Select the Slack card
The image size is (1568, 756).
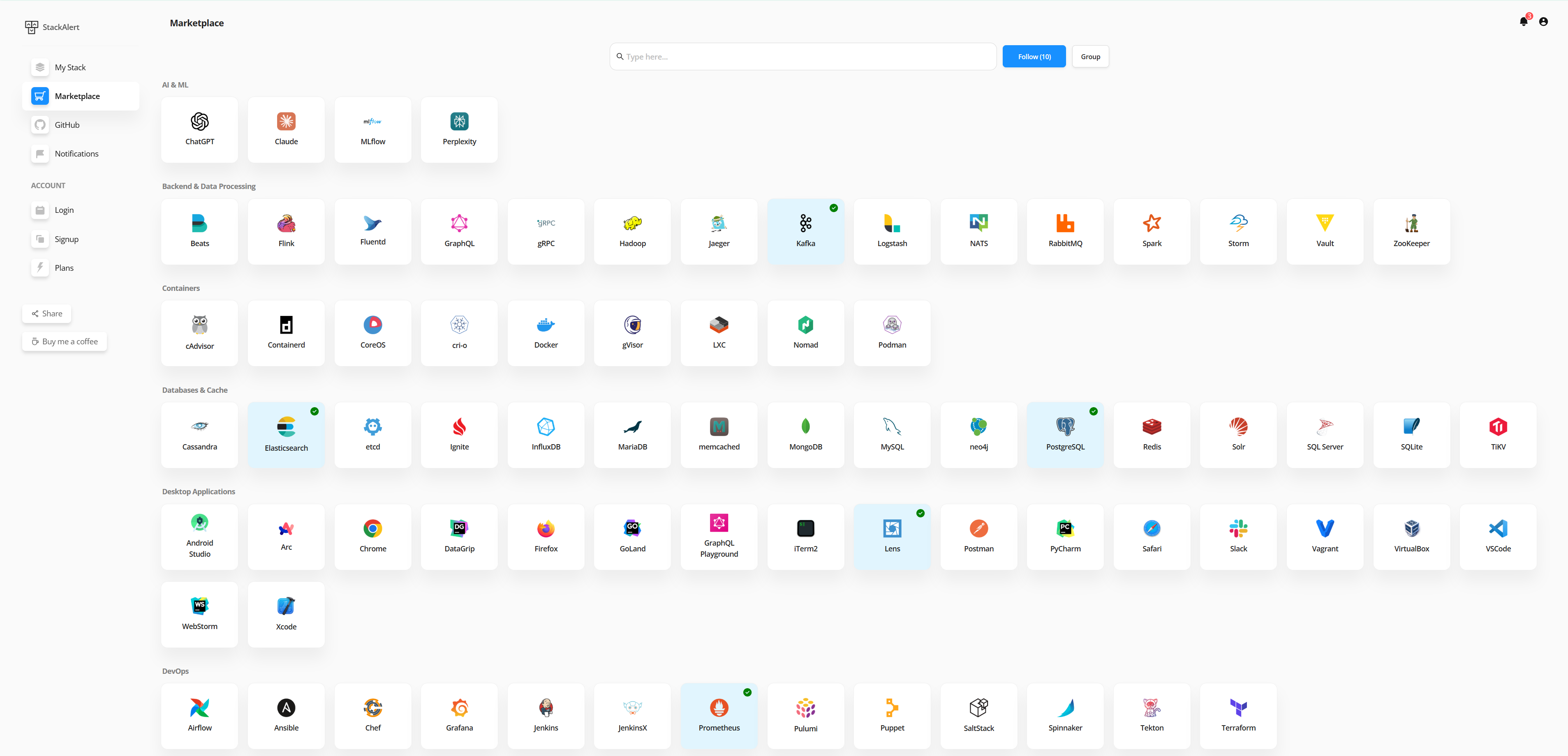(1238, 537)
